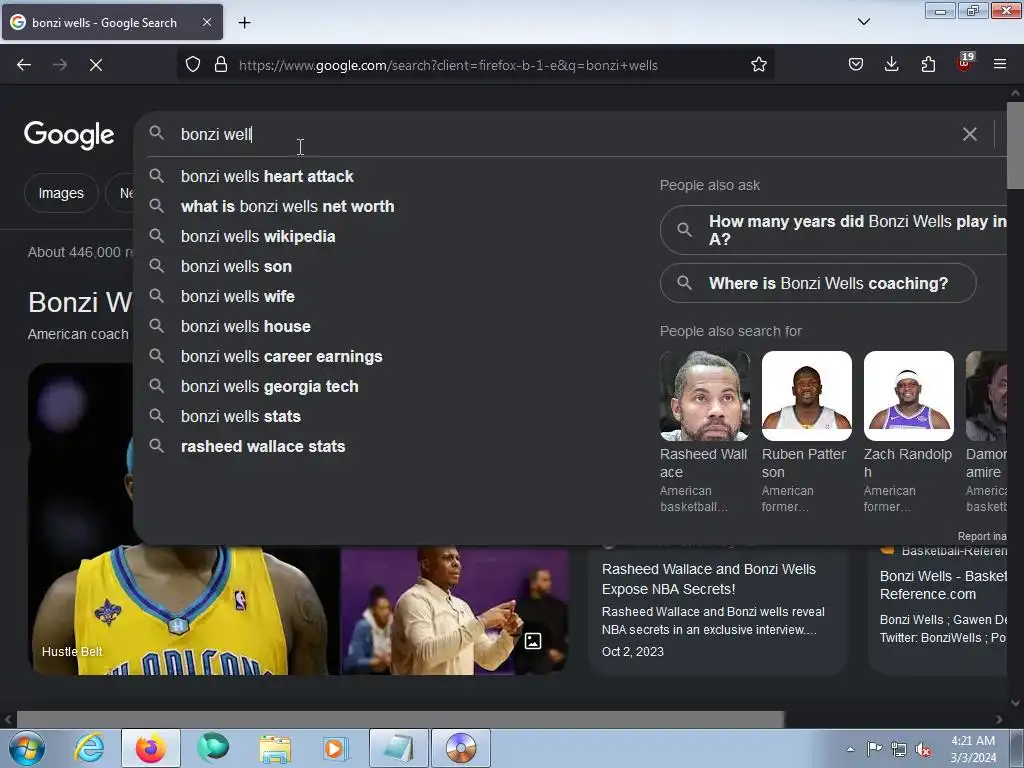Image resolution: width=1024 pixels, height=768 pixels.
Task: Click the Report inappropriate predictions link
Action: click(982, 536)
